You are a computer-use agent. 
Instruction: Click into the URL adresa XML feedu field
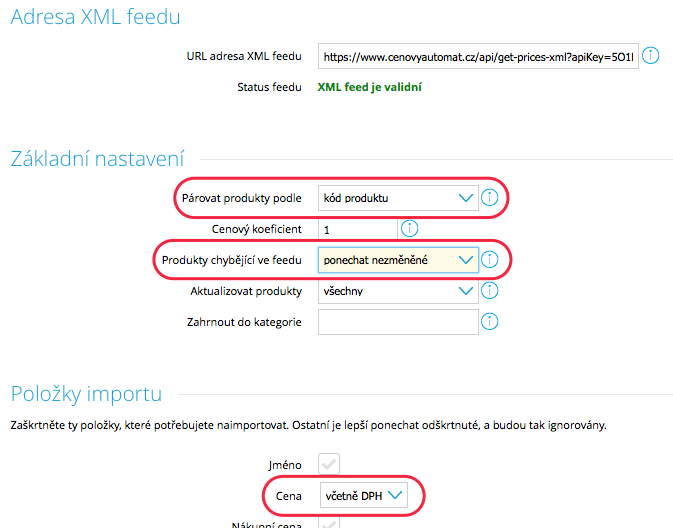pyautogui.click(x=477, y=56)
